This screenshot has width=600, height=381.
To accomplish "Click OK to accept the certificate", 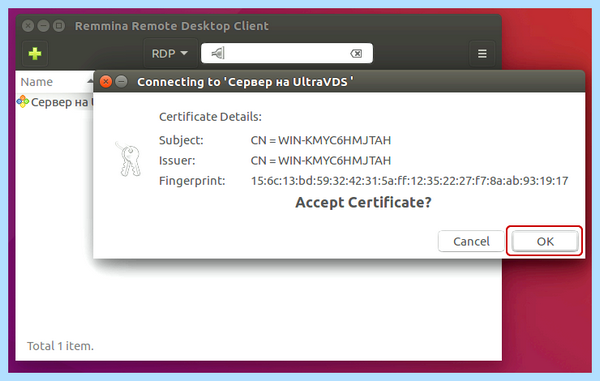I will point(545,241).
